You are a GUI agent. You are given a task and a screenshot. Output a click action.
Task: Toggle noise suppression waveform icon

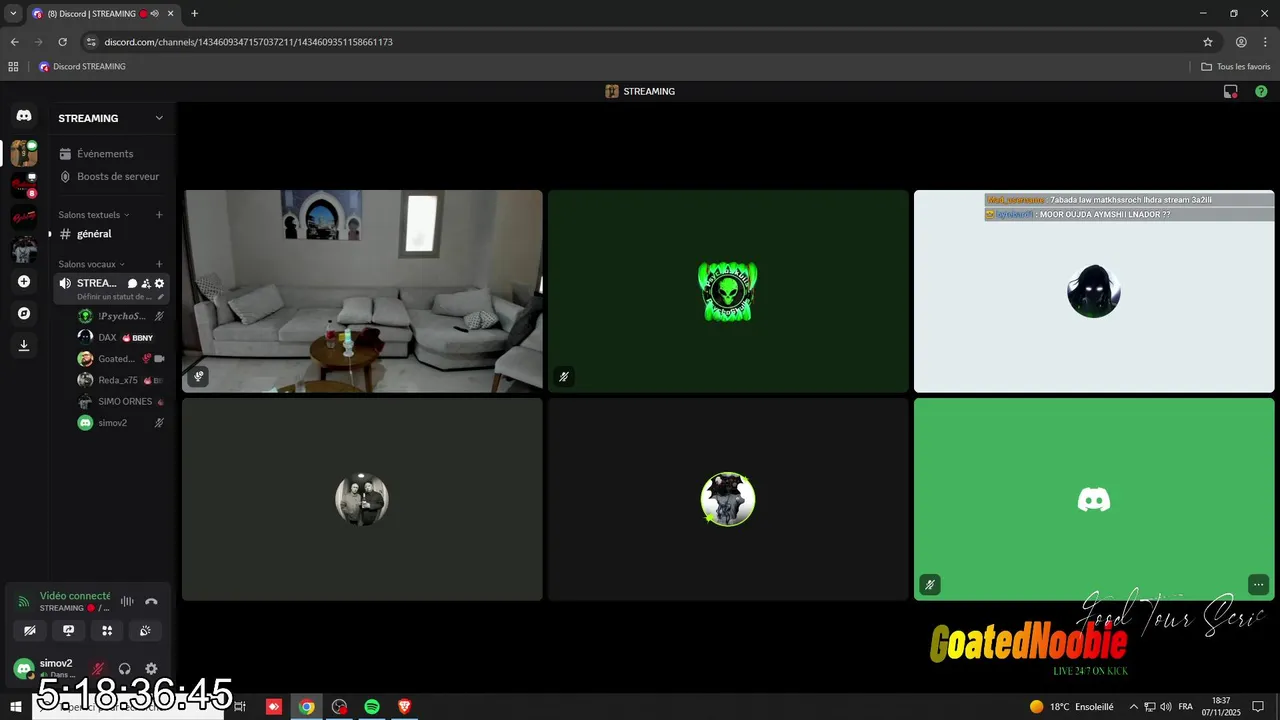pyautogui.click(x=127, y=602)
